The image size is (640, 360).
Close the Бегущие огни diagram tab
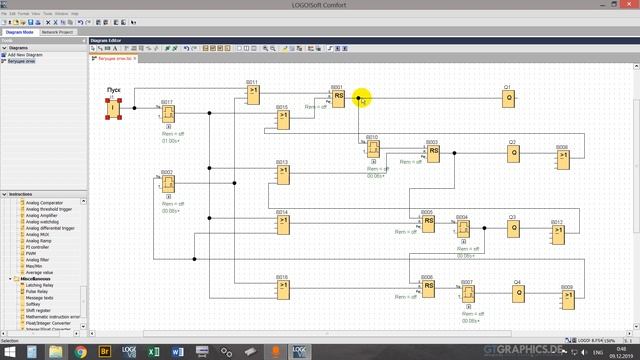[135, 59]
